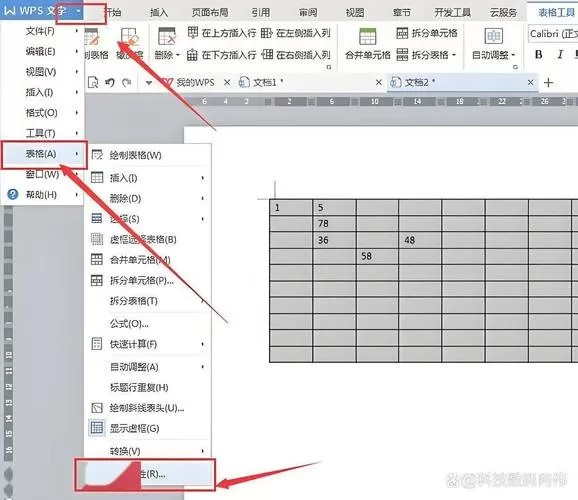Click the blue help question-mark icon
Image resolution: width=578 pixels, height=500 pixels.
13,194
